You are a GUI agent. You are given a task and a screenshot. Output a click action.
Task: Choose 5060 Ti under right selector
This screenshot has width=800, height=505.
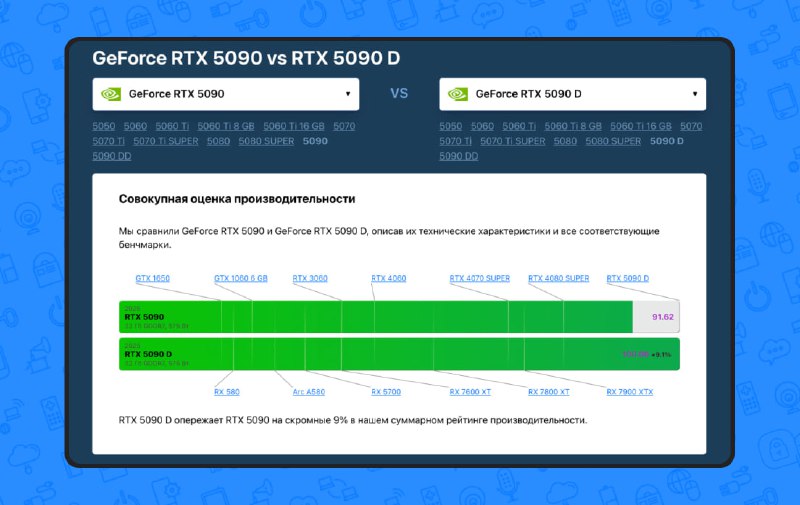pyautogui.click(x=519, y=126)
